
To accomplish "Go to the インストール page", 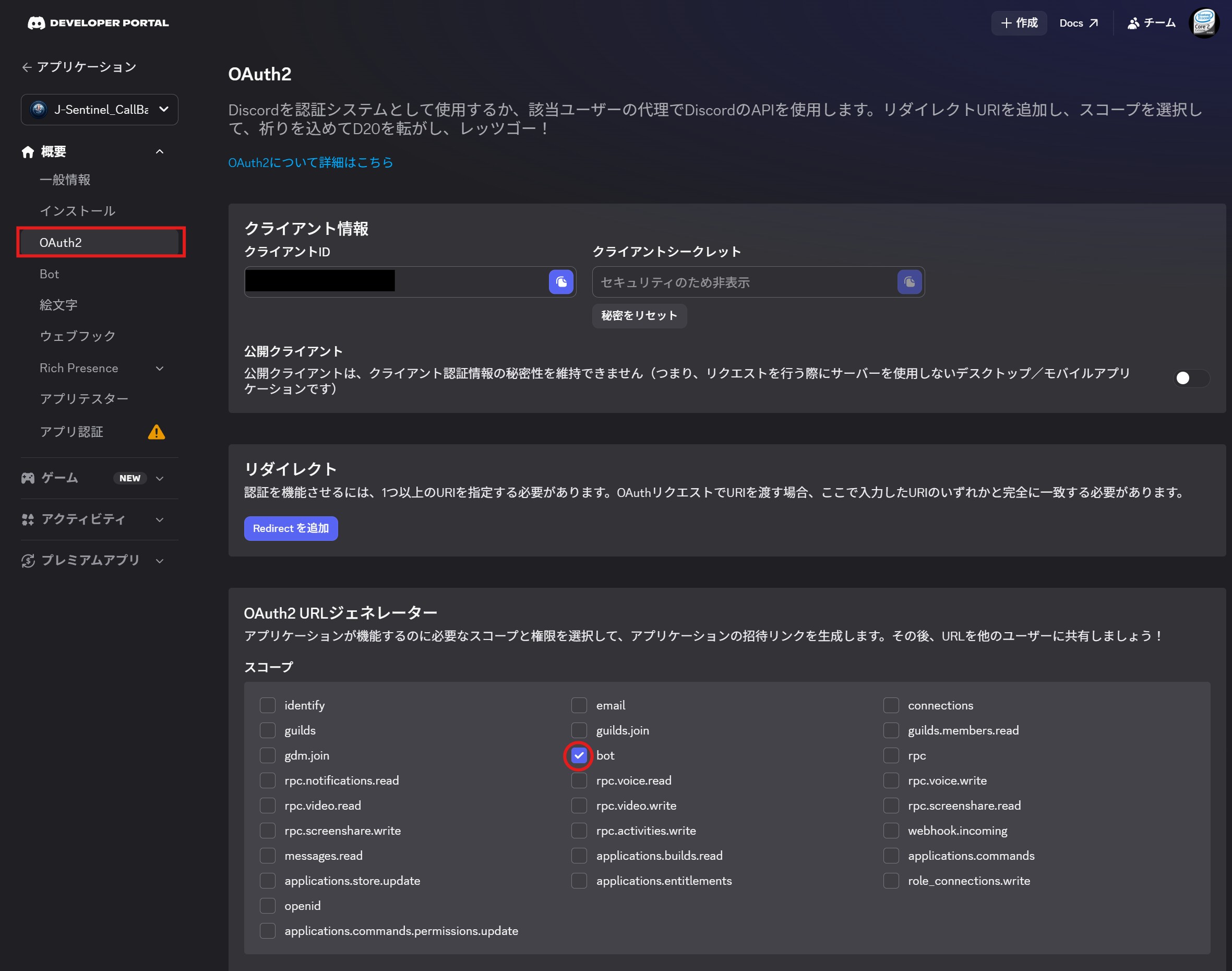I will pos(77,211).
